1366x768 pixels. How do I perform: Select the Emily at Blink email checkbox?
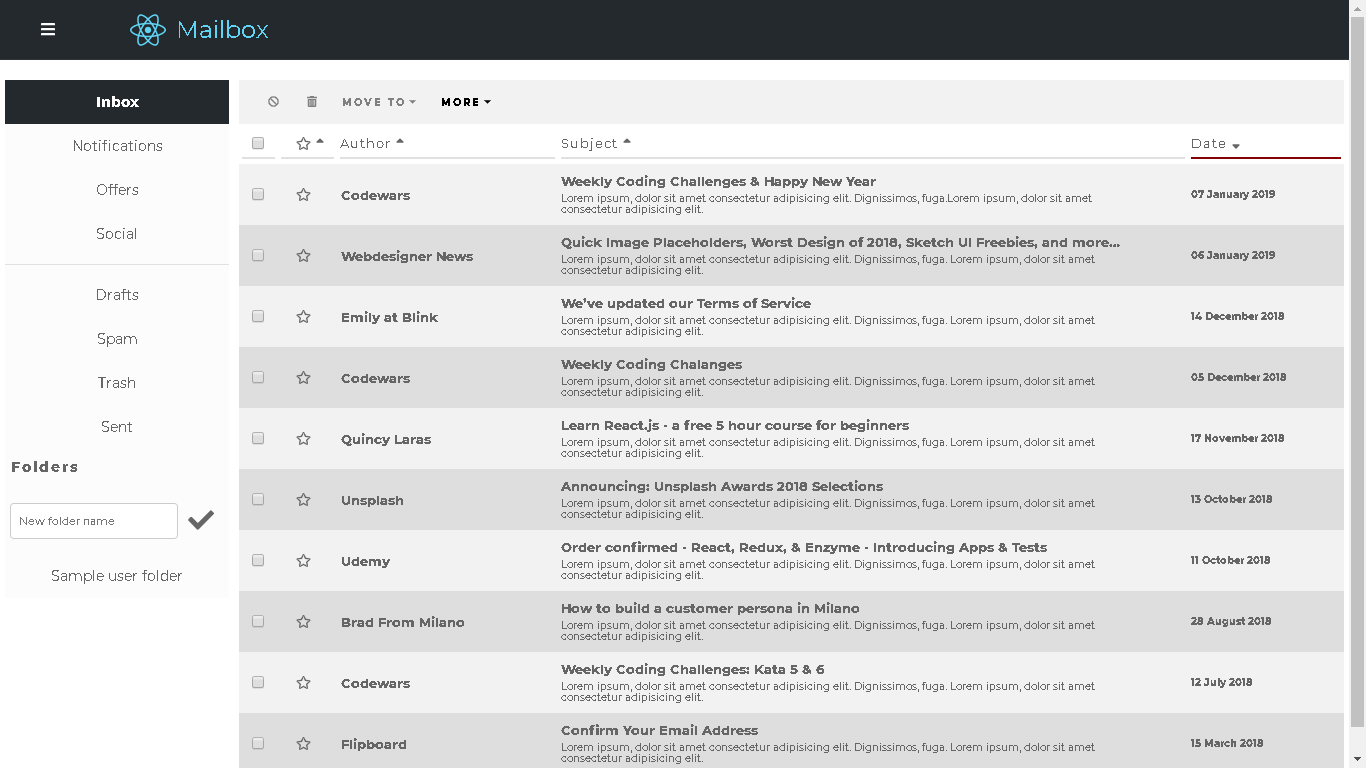258,316
